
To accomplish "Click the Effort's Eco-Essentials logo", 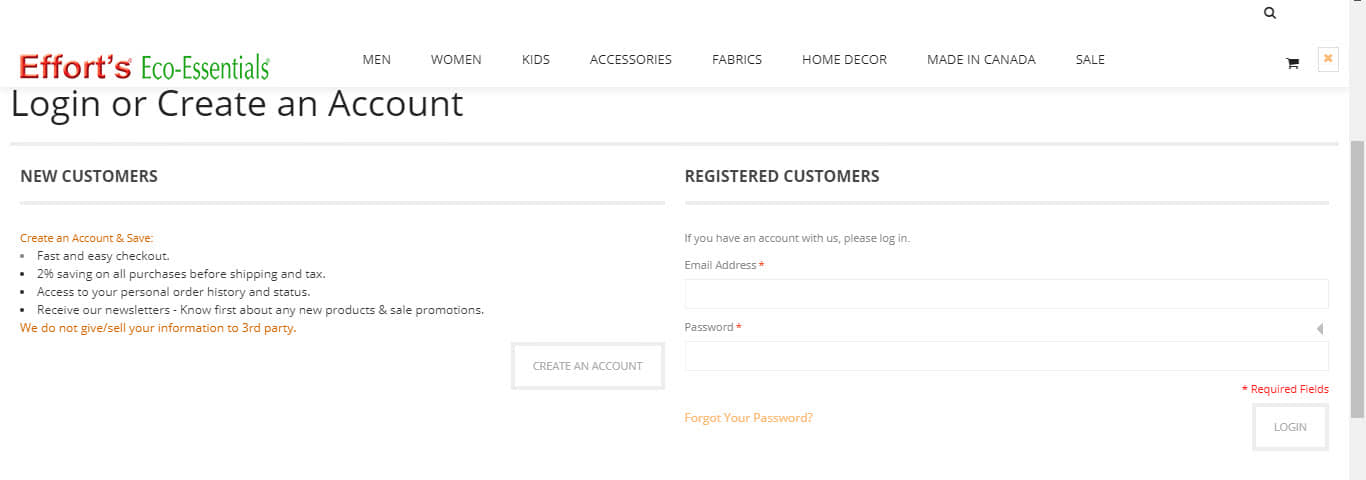I will pos(144,67).
